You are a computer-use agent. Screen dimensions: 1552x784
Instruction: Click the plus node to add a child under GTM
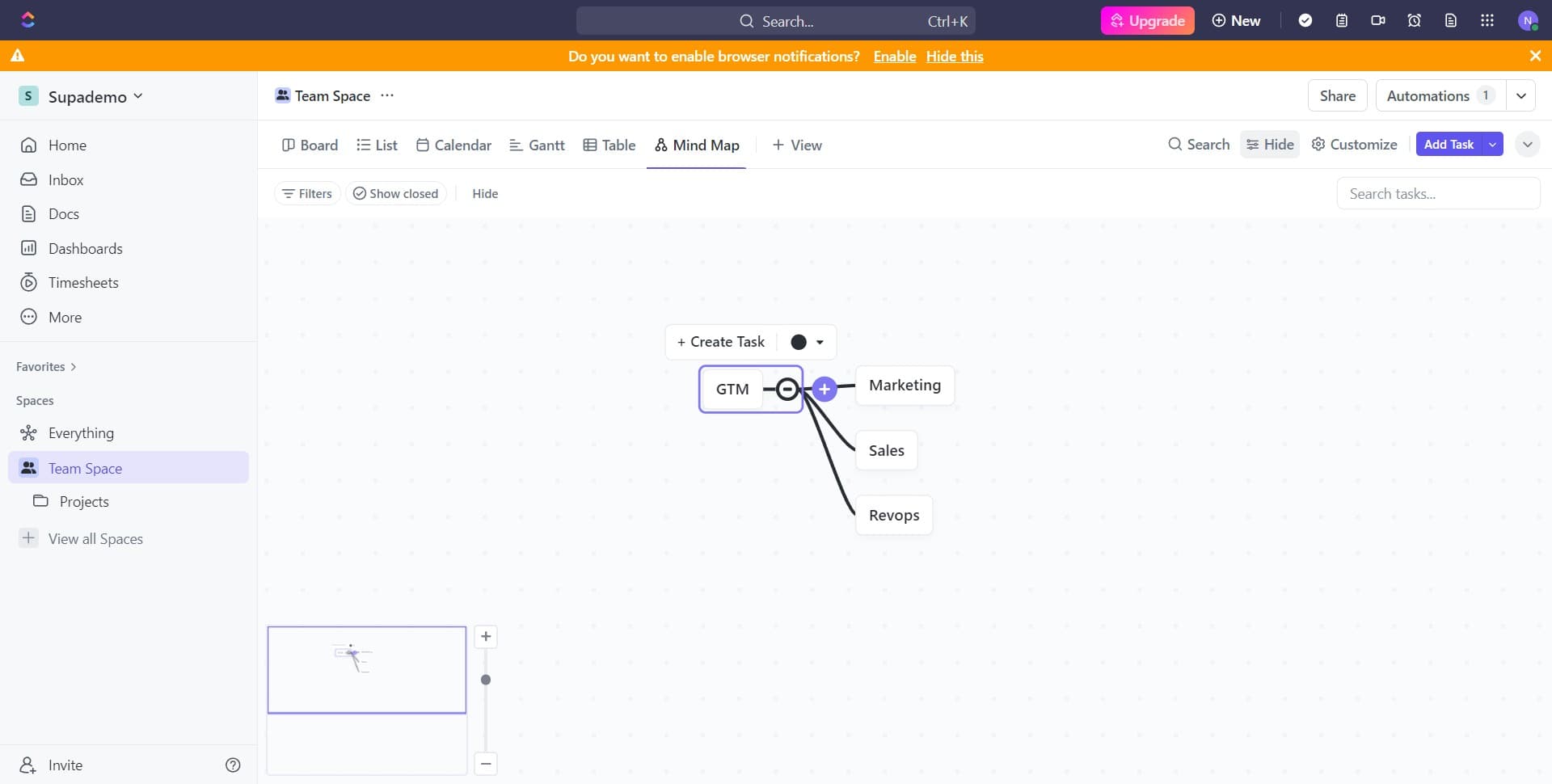pos(824,389)
